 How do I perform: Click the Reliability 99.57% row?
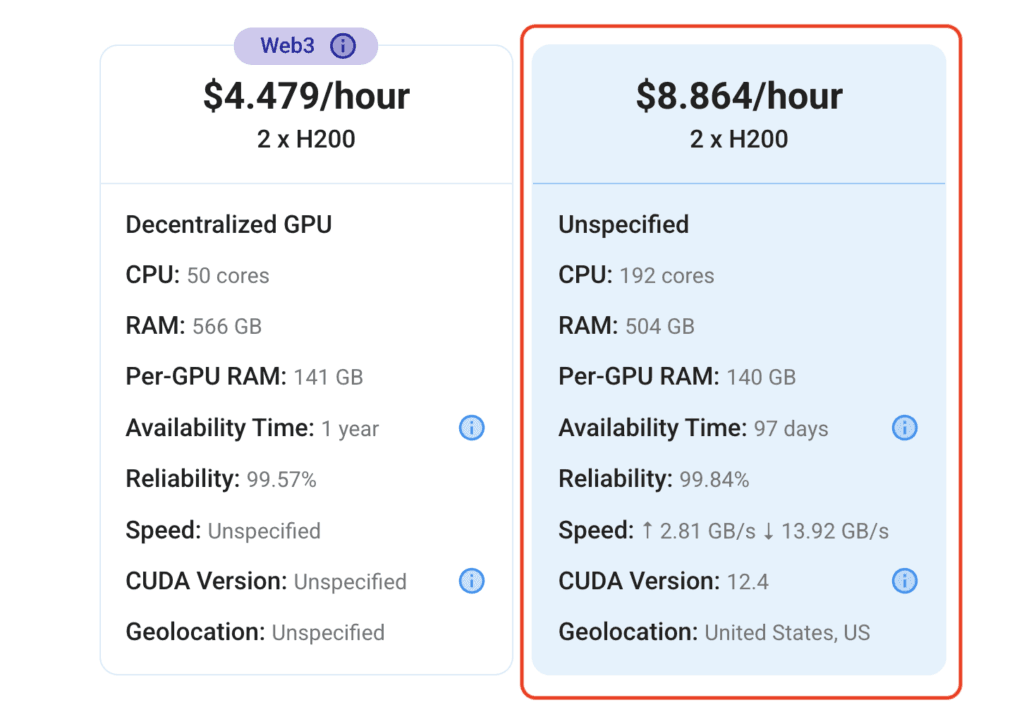[x=221, y=479]
